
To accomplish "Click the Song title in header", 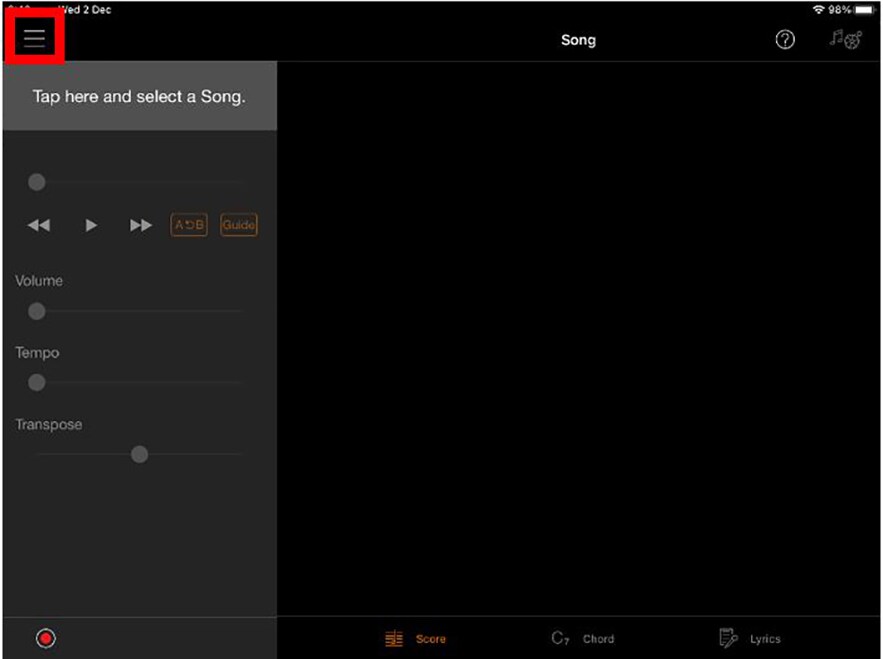I will tap(578, 40).
